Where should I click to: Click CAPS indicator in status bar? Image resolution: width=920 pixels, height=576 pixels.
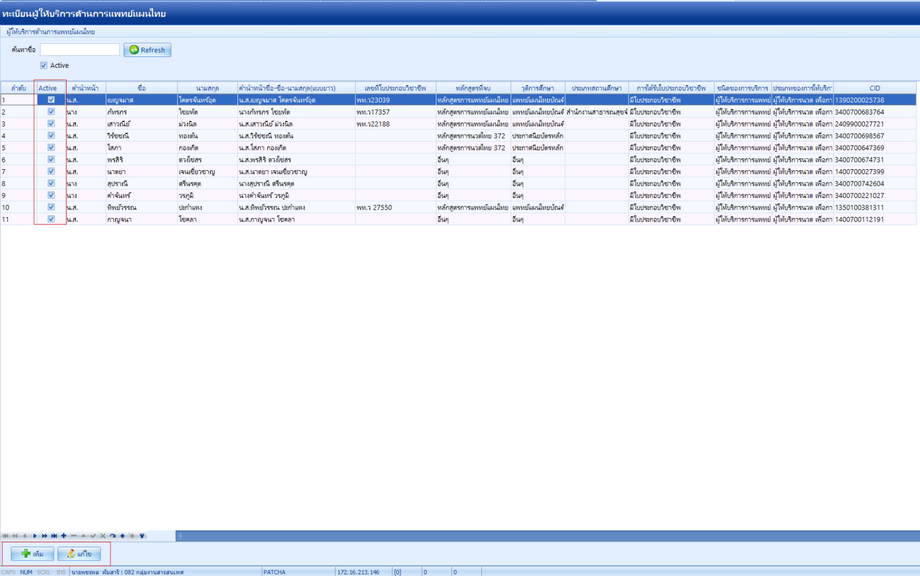point(8,572)
